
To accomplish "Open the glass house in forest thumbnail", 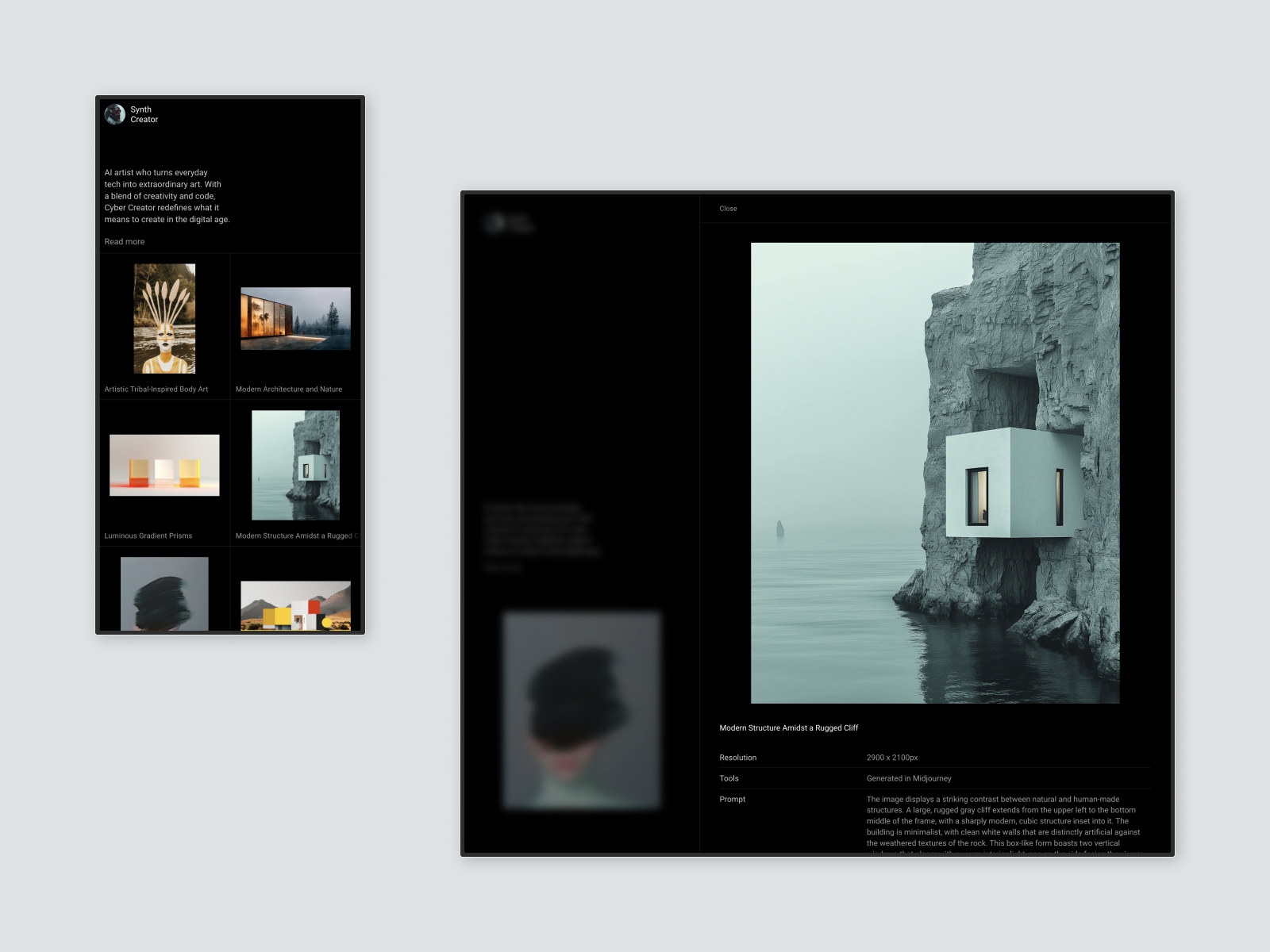I will (x=295, y=319).
